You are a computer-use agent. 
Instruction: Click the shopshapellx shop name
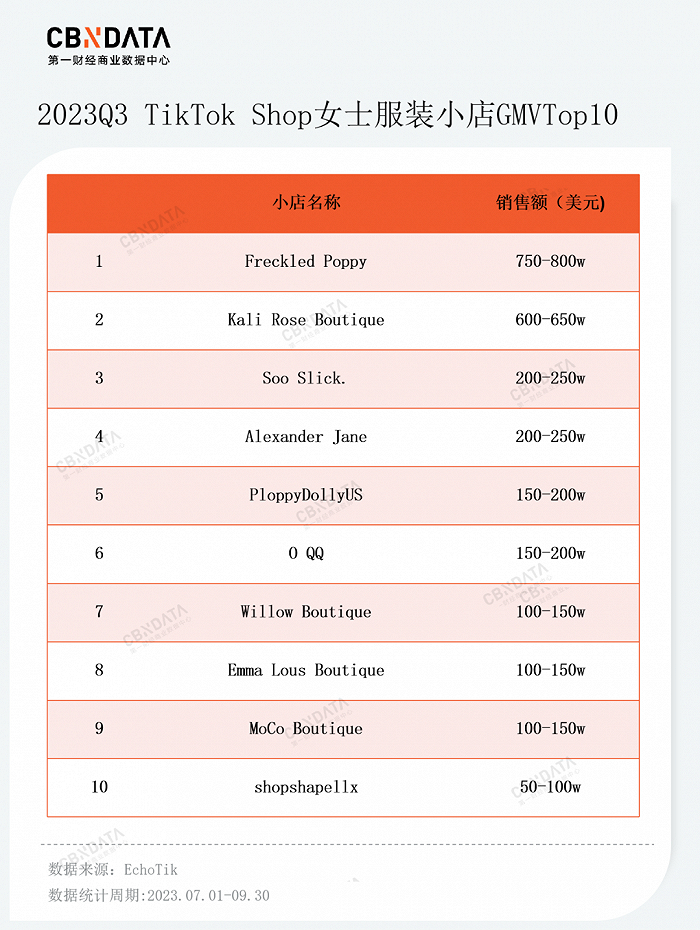coord(306,787)
